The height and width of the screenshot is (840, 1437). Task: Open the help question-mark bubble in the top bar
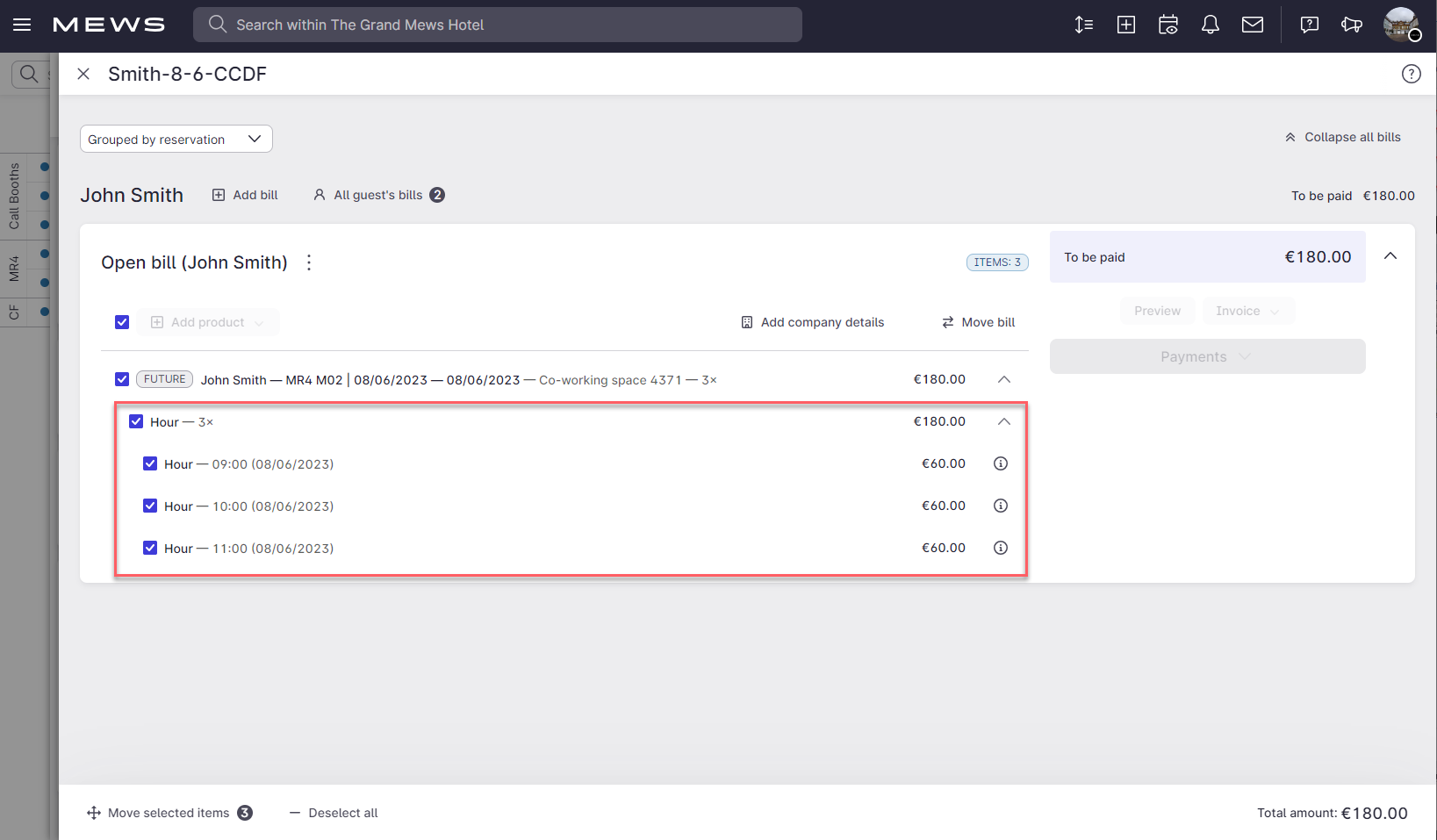[x=1309, y=25]
